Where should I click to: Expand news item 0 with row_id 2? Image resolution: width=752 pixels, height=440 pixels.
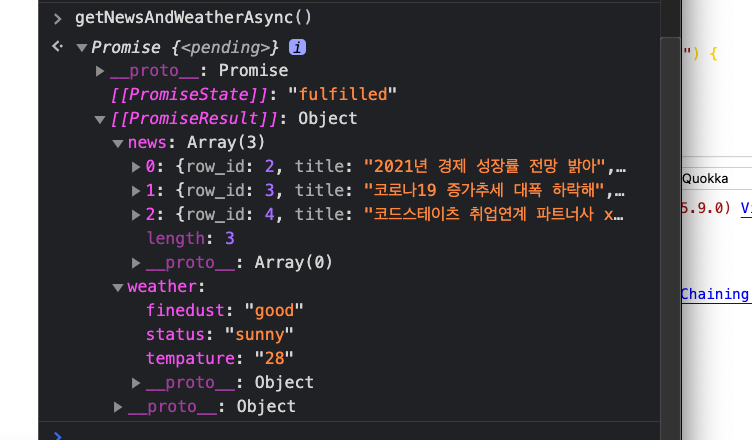pyautogui.click(x=136, y=166)
